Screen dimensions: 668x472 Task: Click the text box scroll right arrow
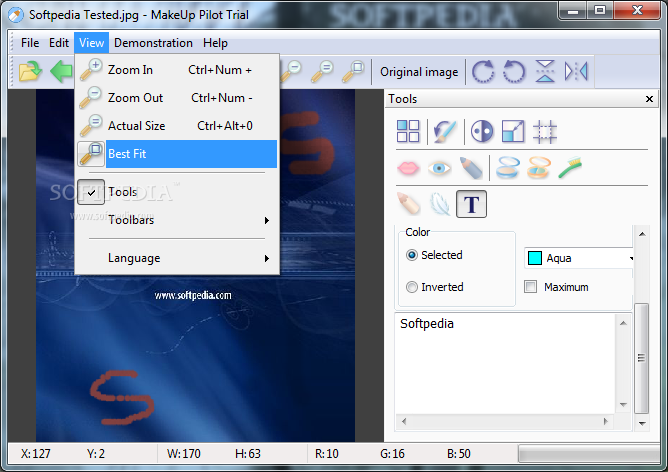tap(606, 421)
